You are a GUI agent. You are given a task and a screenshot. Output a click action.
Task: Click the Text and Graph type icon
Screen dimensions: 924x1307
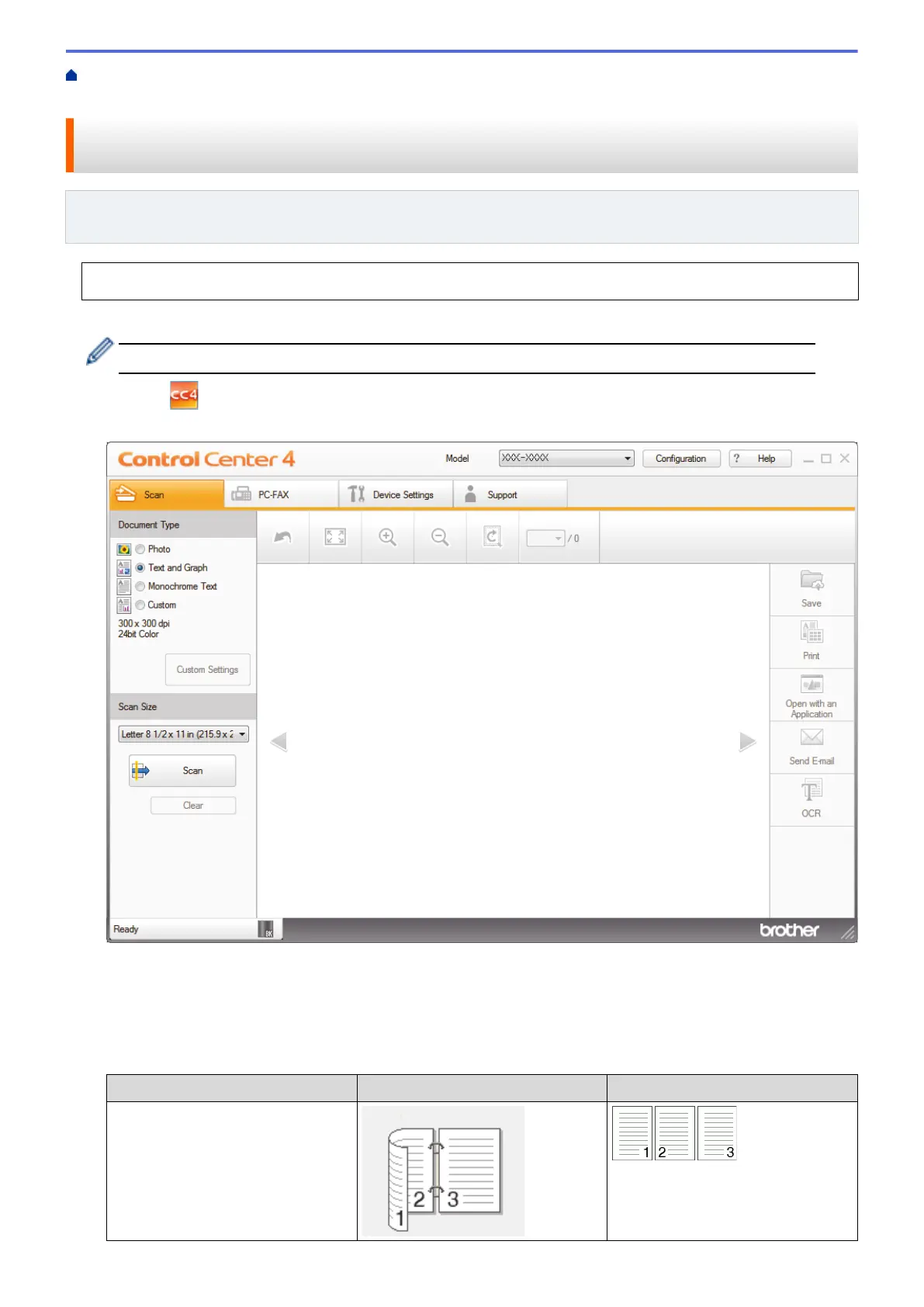click(123, 567)
